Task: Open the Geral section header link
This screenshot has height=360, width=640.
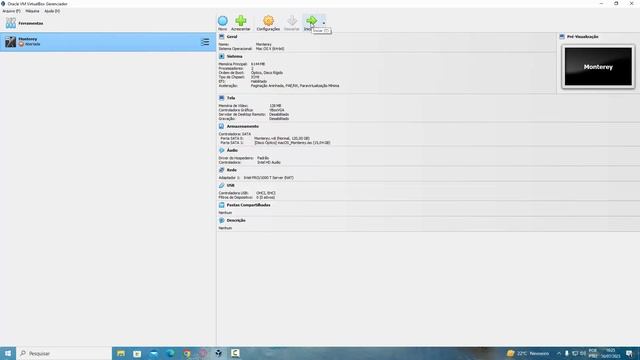Action: tap(232, 37)
